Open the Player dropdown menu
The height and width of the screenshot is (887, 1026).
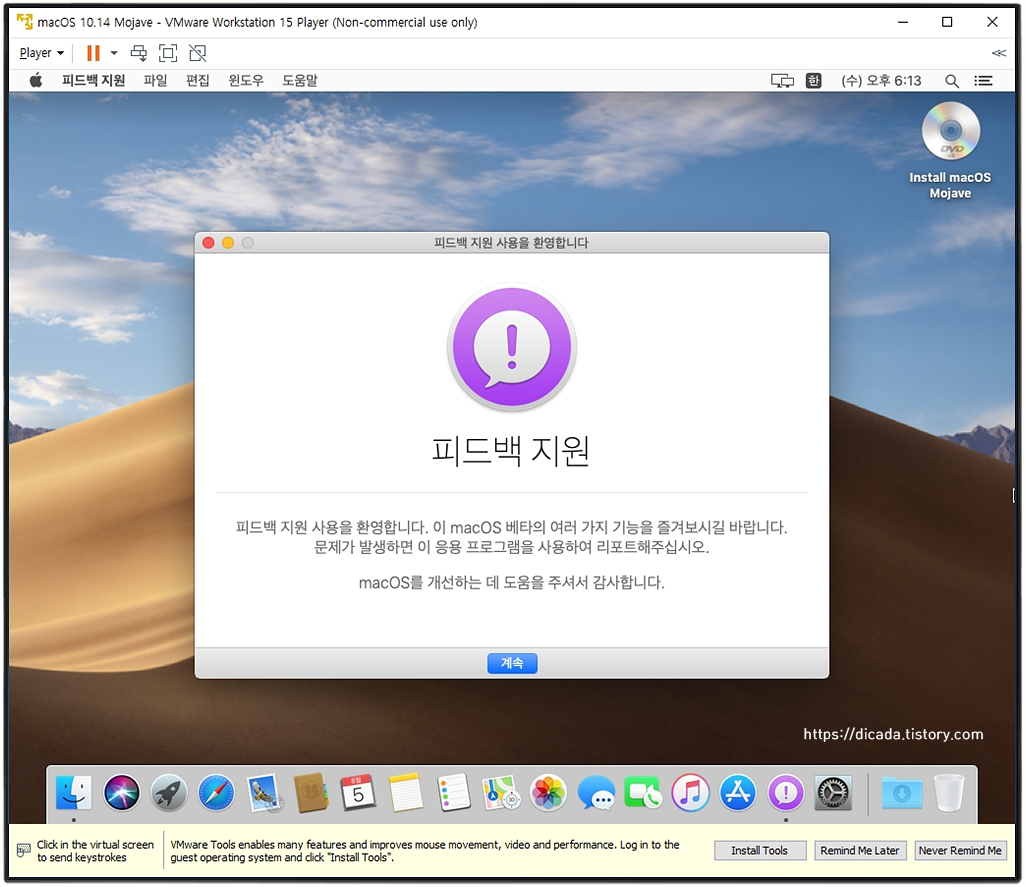[x=41, y=53]
